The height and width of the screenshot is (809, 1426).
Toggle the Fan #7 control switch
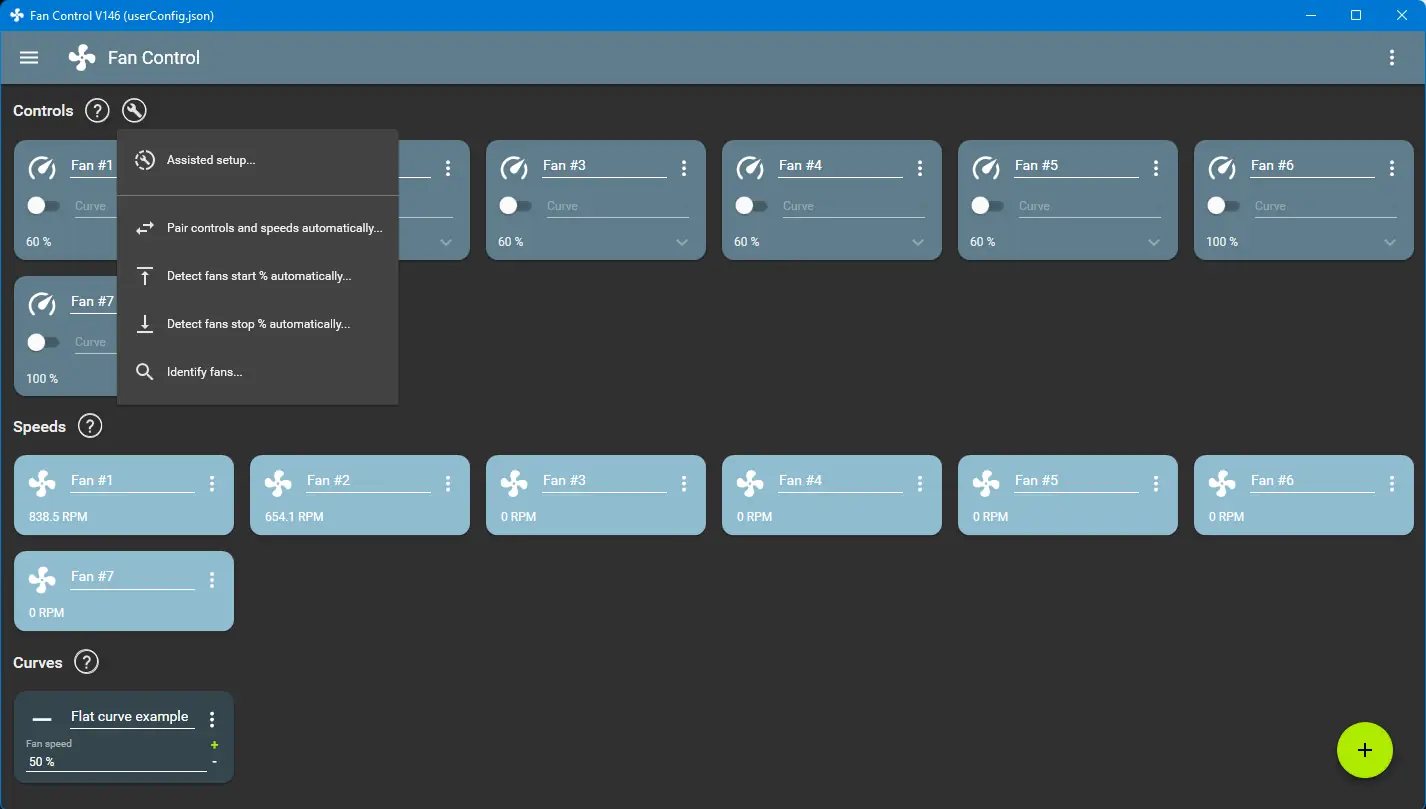point(43,342)
